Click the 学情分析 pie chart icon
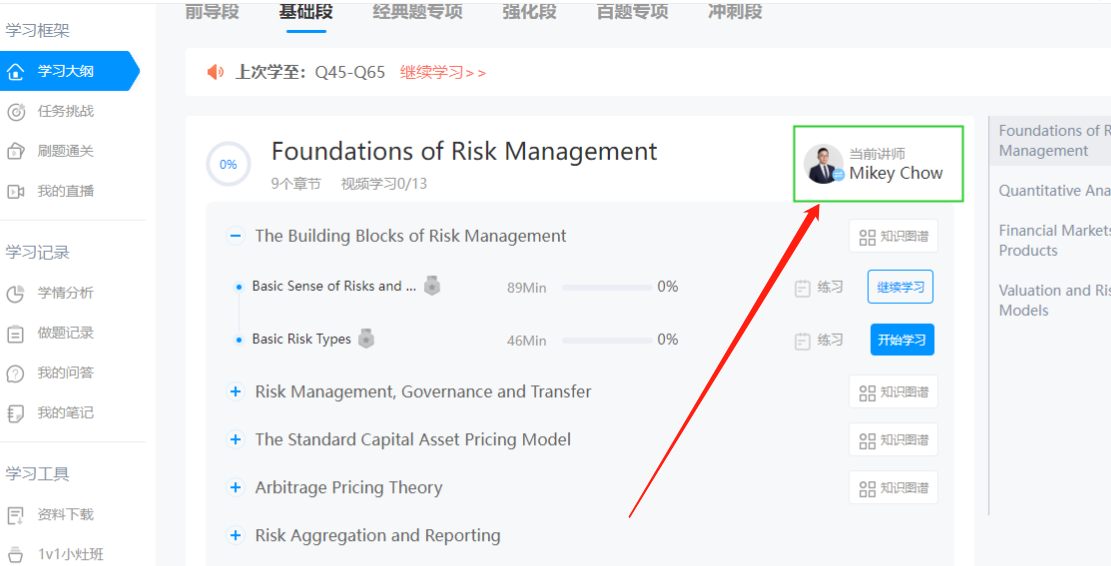Image resolution: width=1111 pixels, height=566 pixels. tap(15, 293)
